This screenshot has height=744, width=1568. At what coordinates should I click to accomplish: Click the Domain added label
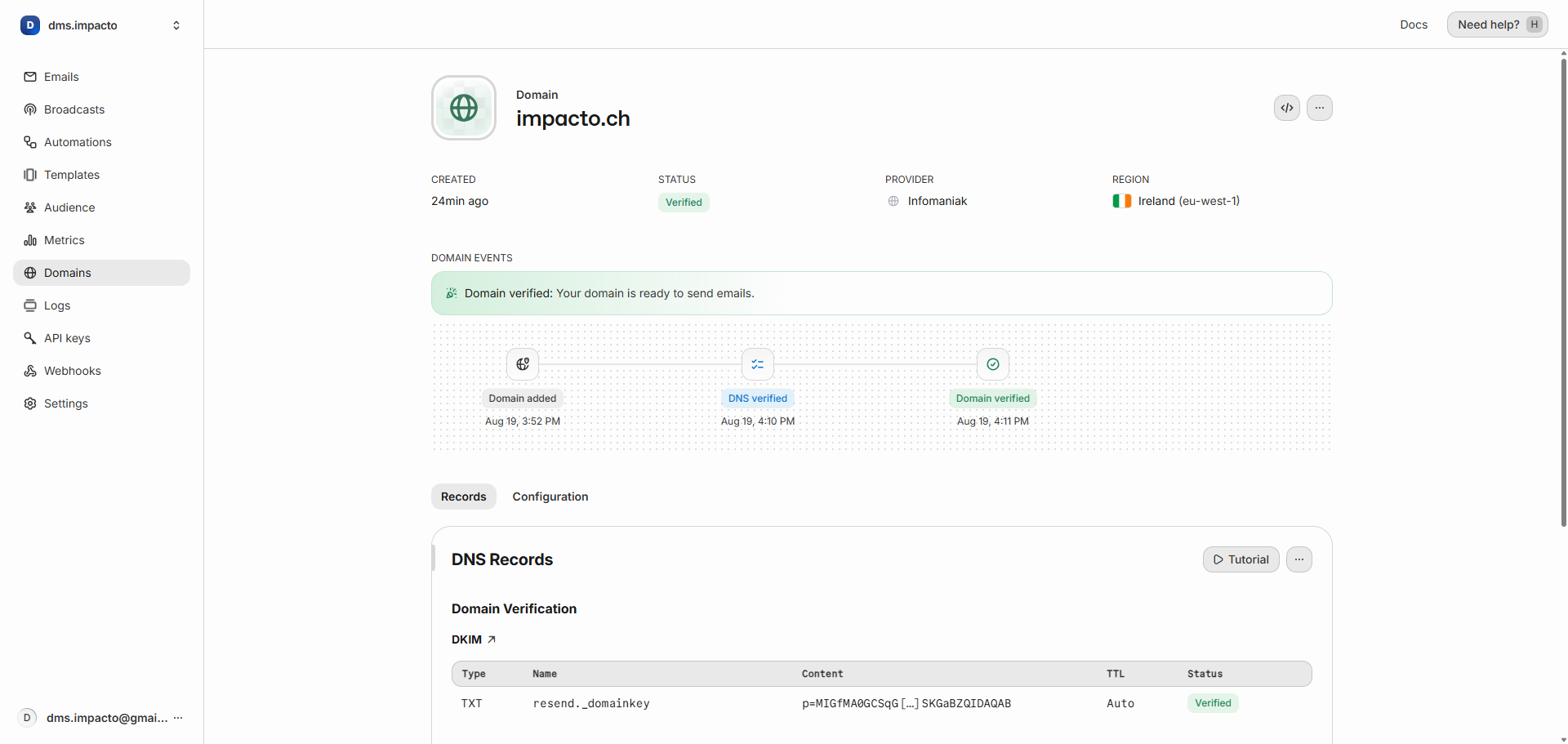pyautogui.click(x=523, y=399)
